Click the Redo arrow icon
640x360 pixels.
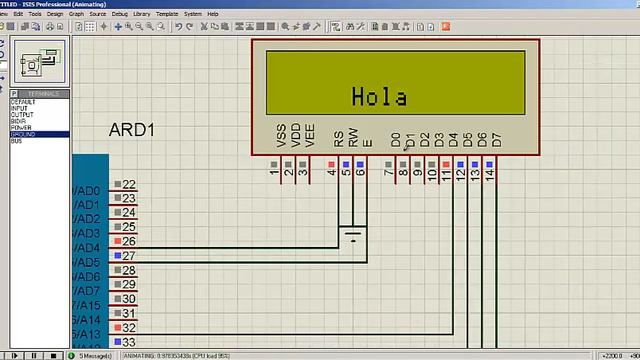[189, 27]
